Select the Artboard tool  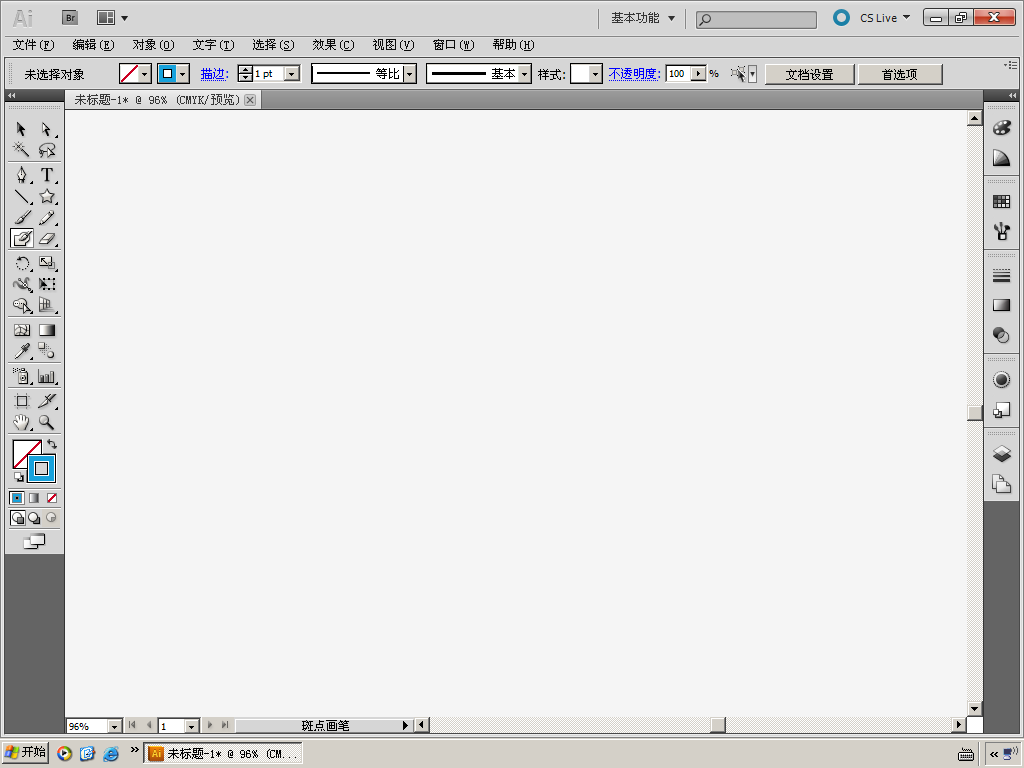tap(22, 401)
